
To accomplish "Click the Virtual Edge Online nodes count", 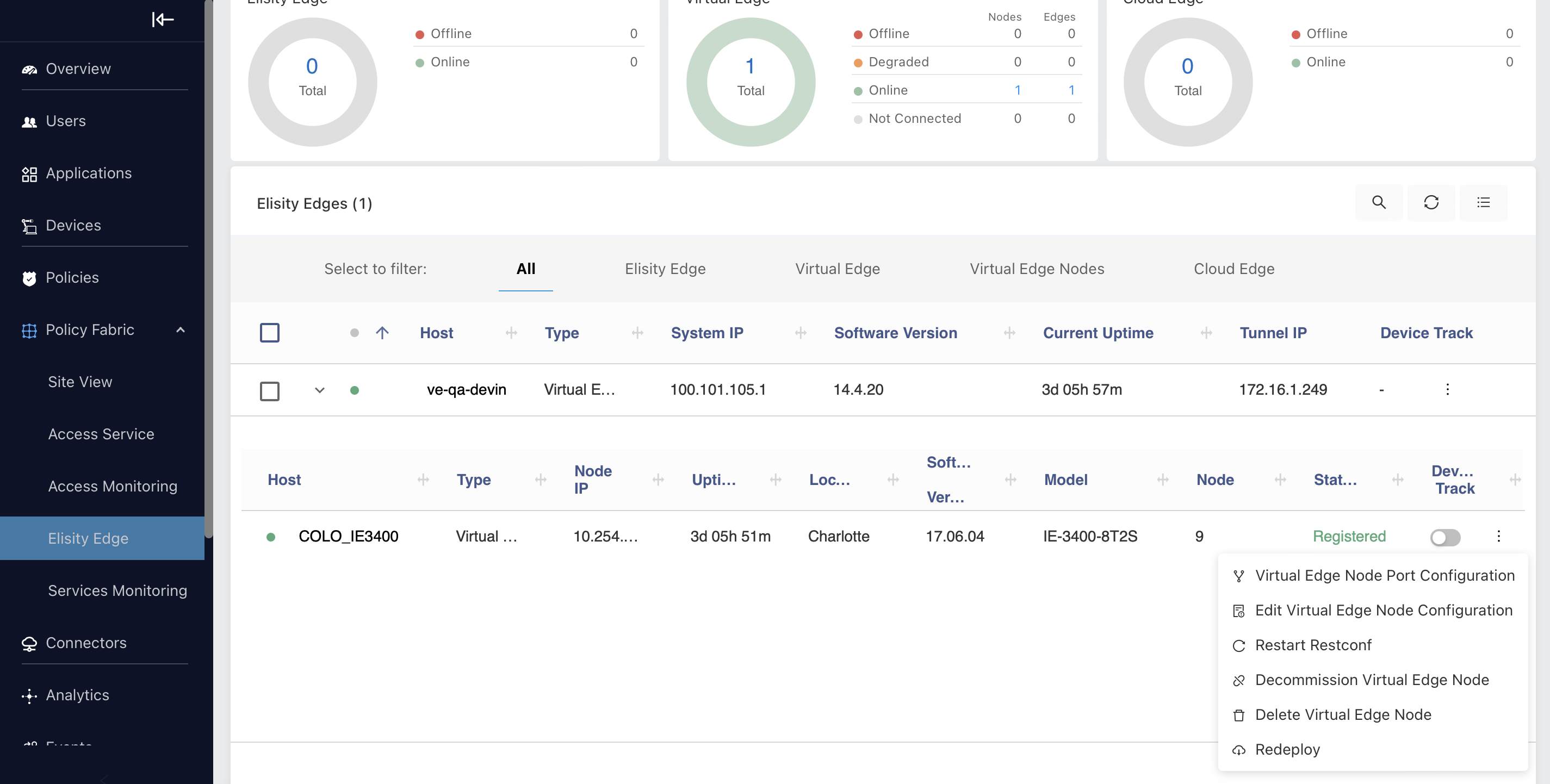I will (x=1018, y=90).
